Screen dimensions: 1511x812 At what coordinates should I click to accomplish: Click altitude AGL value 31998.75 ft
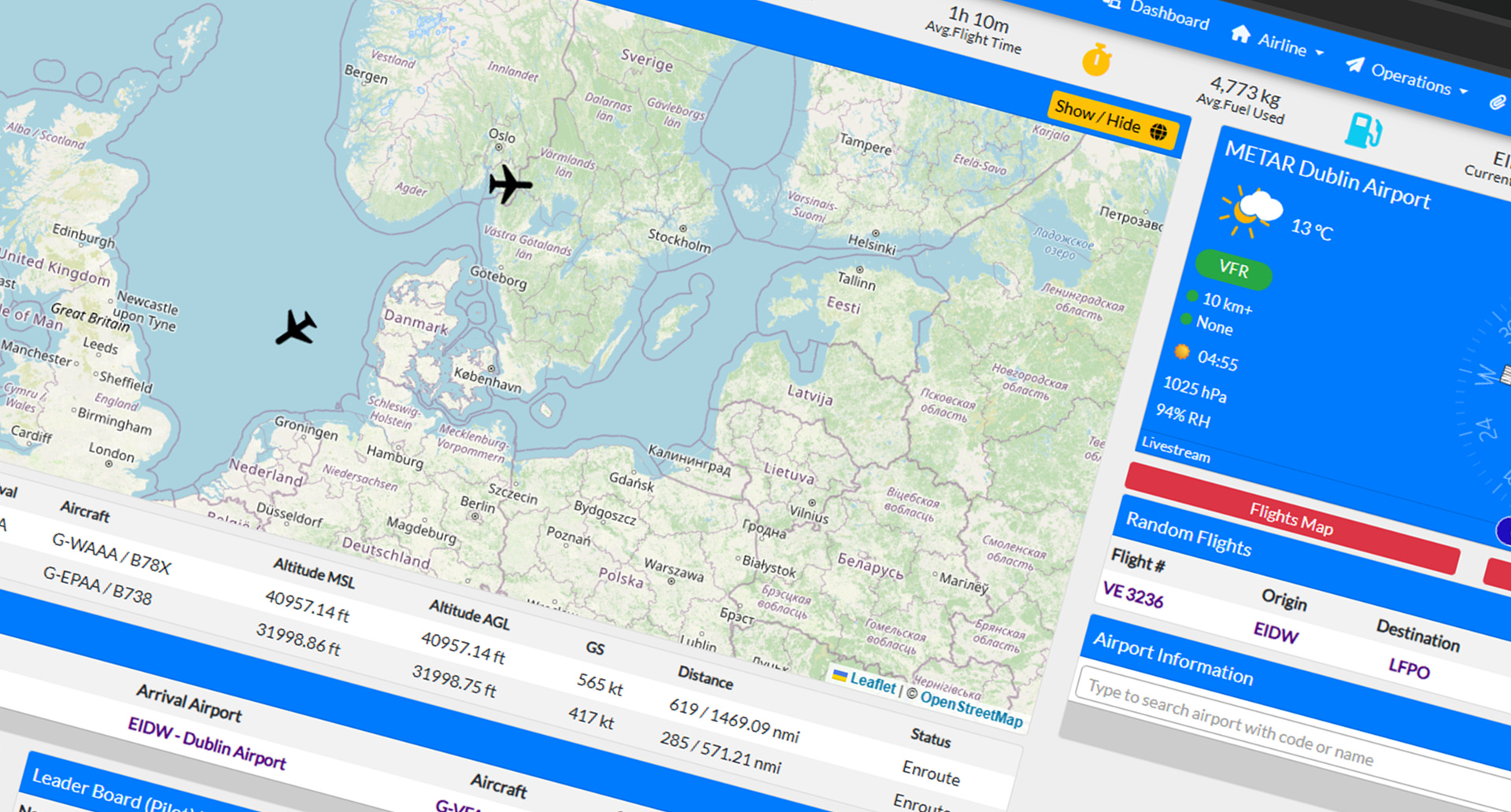tap(454, 681)
